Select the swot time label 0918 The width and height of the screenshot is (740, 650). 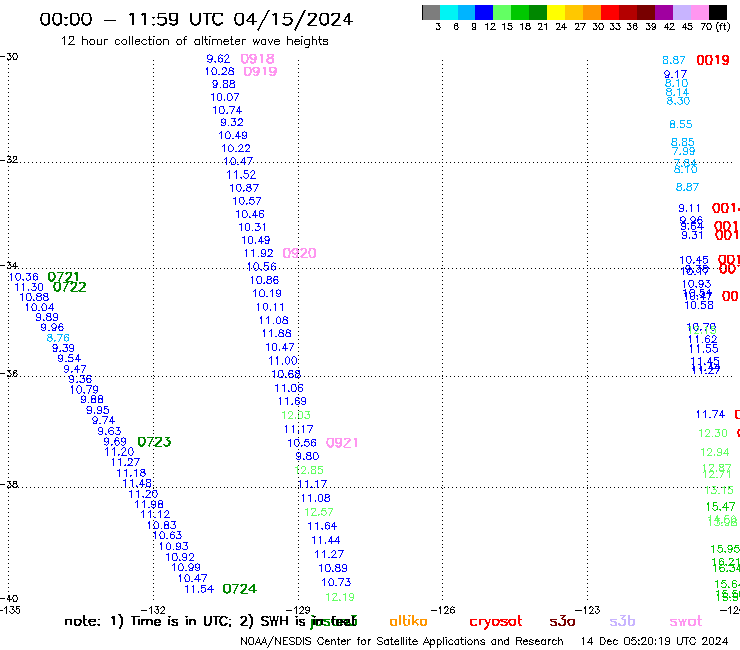click(x=257, y=59)
